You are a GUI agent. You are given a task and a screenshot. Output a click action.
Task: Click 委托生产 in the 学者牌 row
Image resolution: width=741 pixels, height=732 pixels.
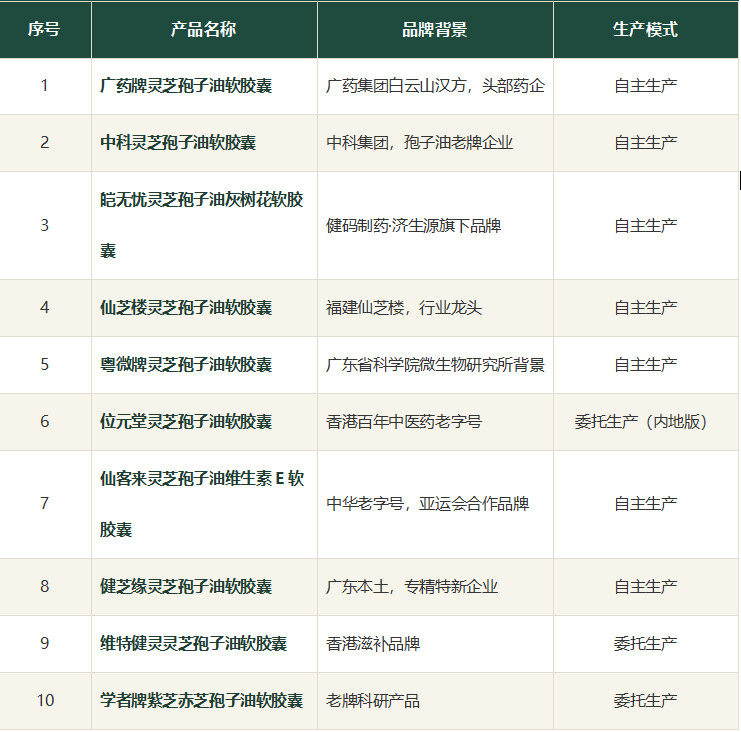646,700
